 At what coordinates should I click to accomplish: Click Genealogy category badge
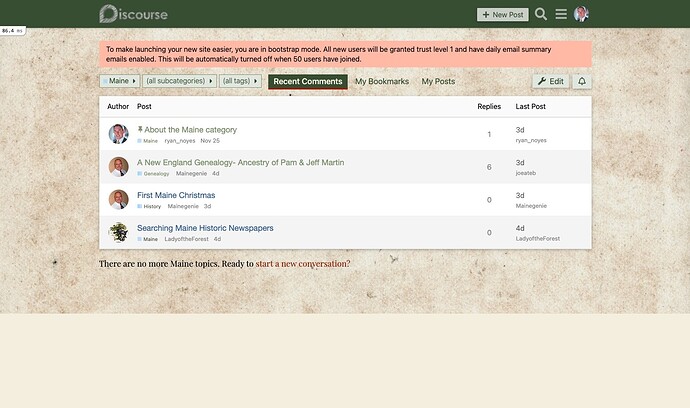click(153, 174)
